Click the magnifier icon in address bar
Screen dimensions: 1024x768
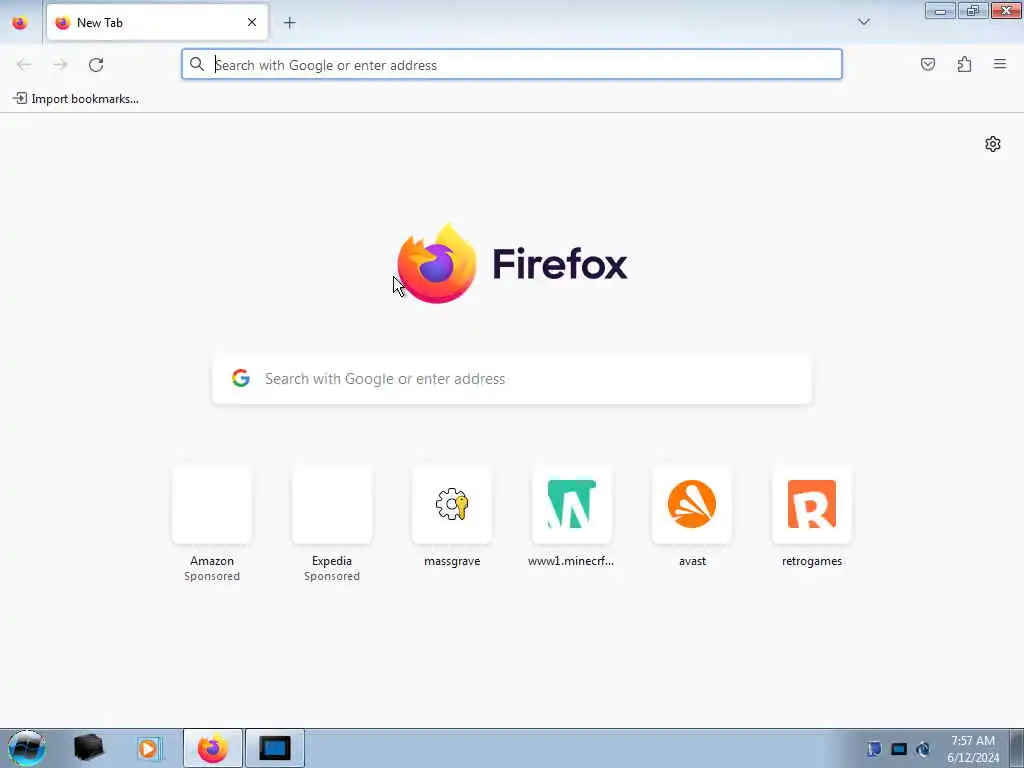pyautogui.click(x=197, y=64)
